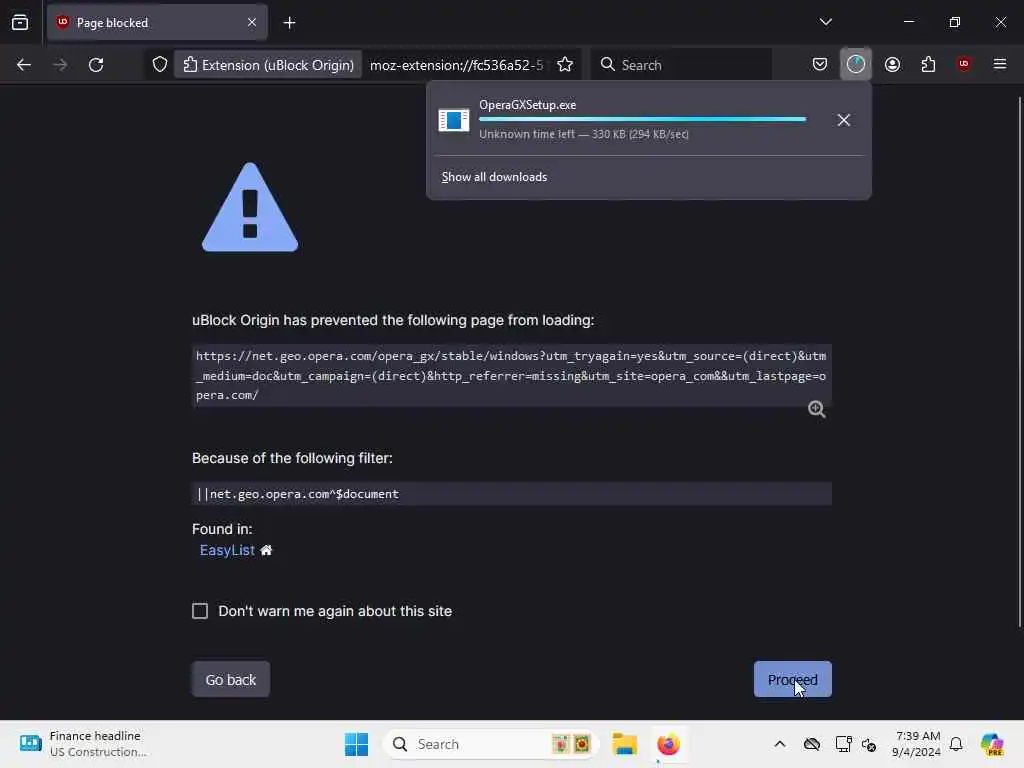Click the blocked net.geo.opera.com URL text
This screenshot has width=1024, height=768.
tap(511, 375)
